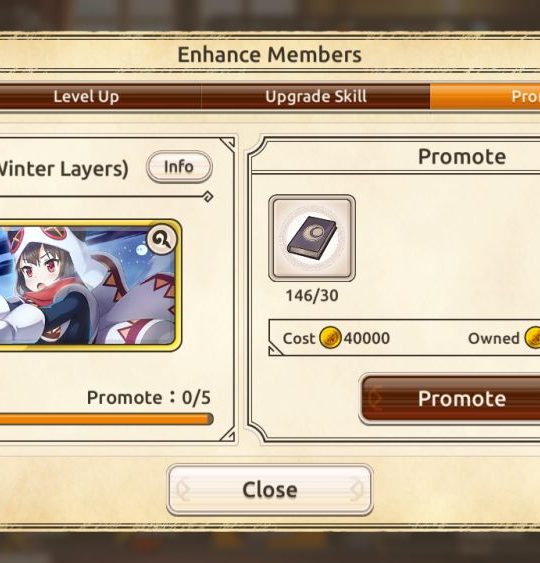Click the gold coin beside Owned
Screen dimensions: 540x563
coord(532,338)
